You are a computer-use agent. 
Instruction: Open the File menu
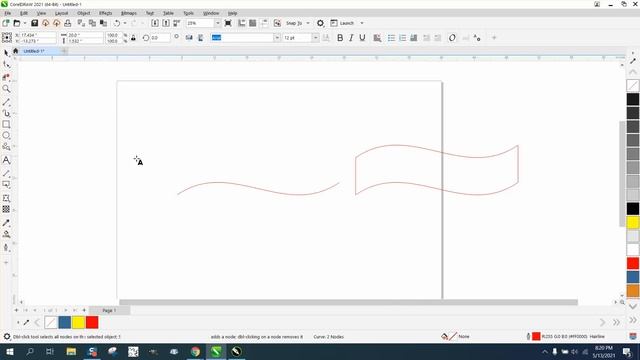[x=8, y=13]
